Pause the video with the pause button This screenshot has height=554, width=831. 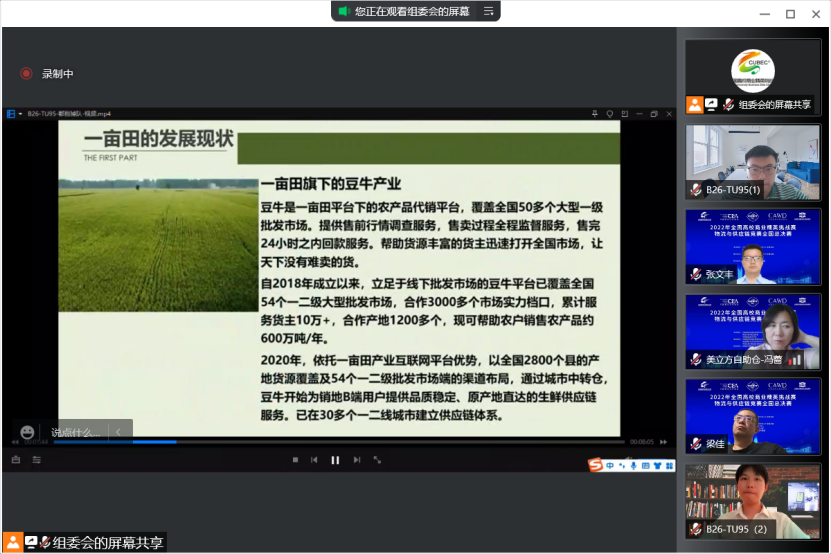pyautogui.click(x=335, y=460)
